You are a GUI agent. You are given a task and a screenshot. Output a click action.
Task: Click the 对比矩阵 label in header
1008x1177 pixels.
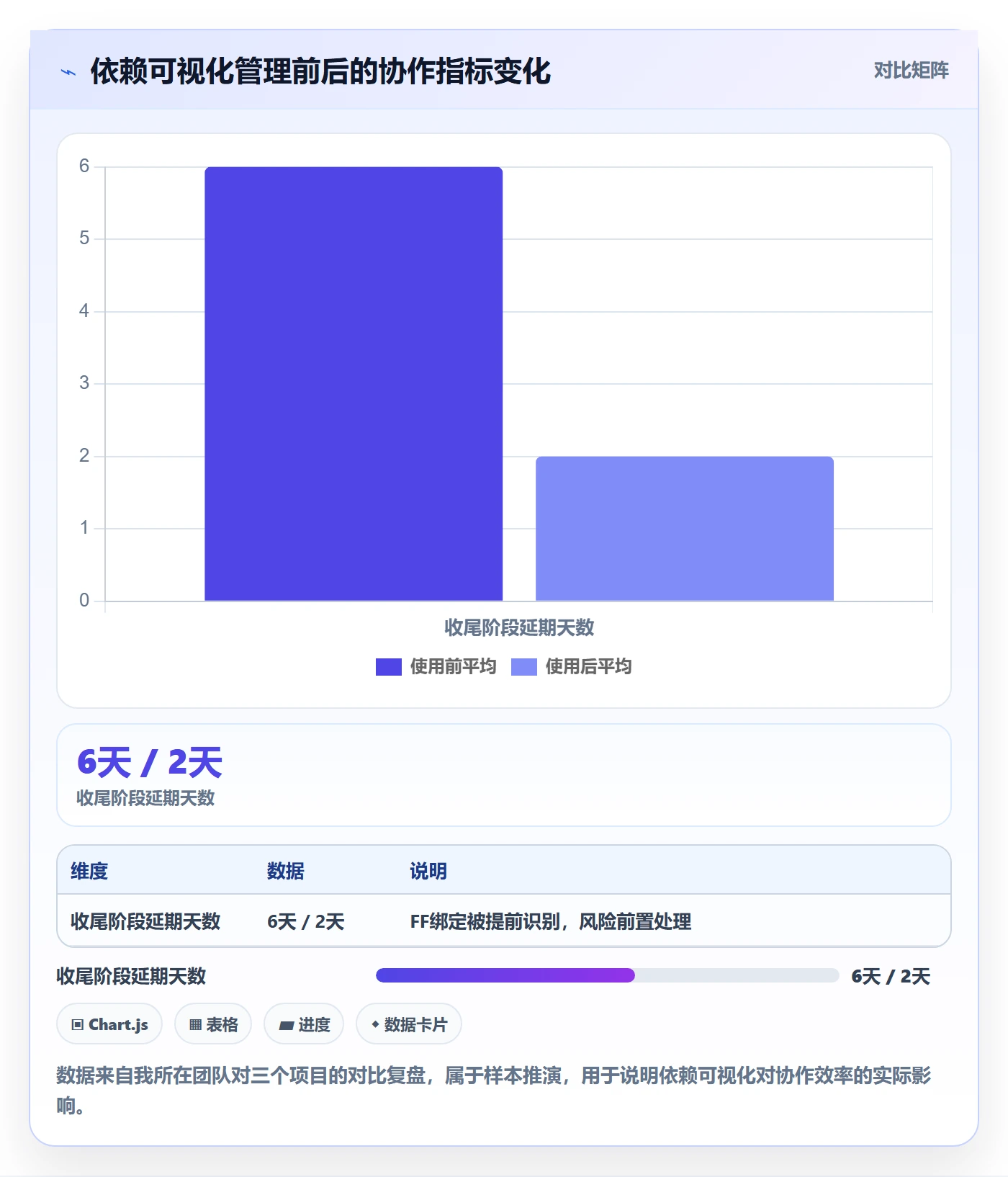[x=911, y=70]
